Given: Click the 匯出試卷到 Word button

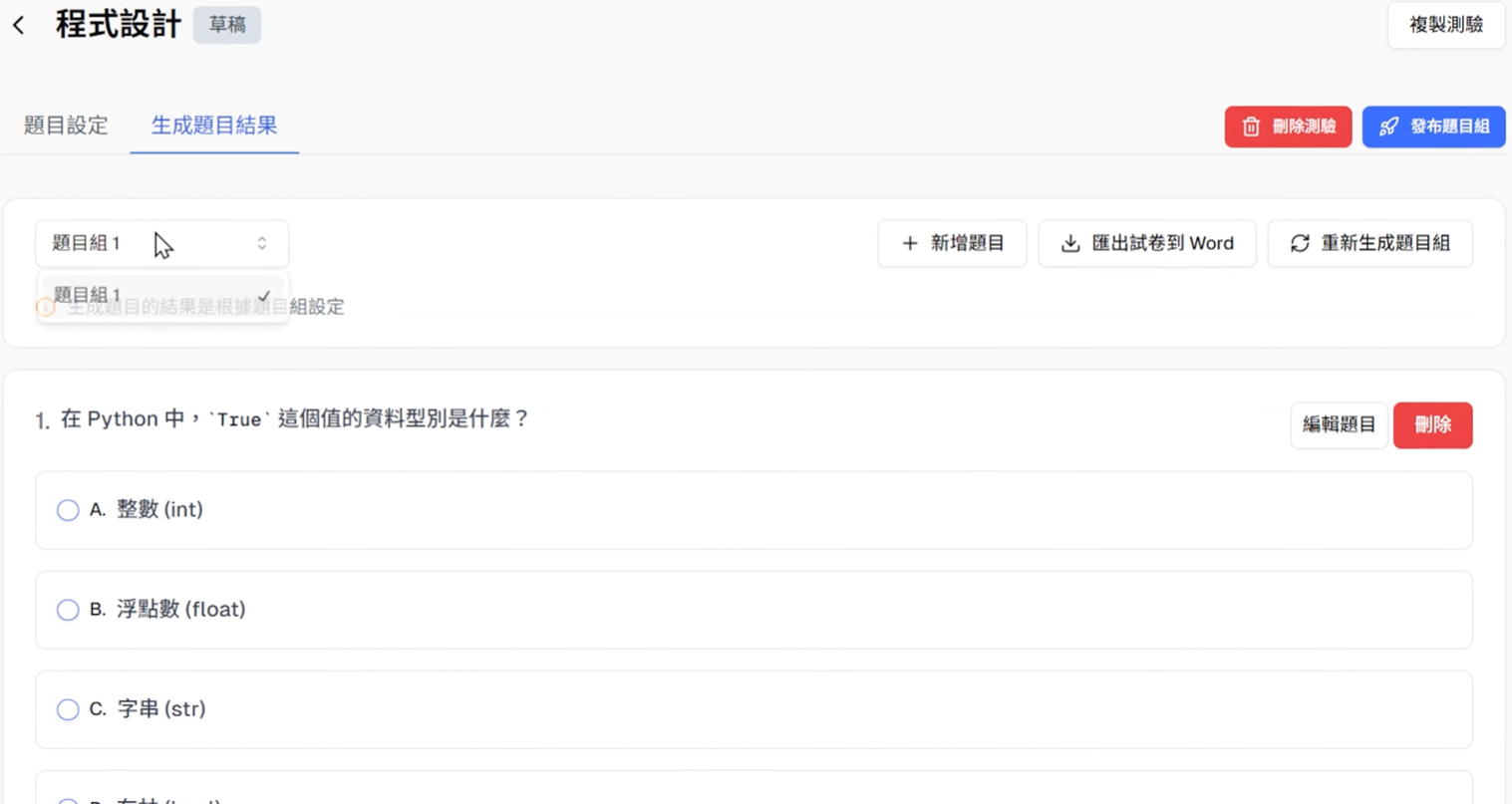Looking at the screenshot, I should click(1147, 243).
